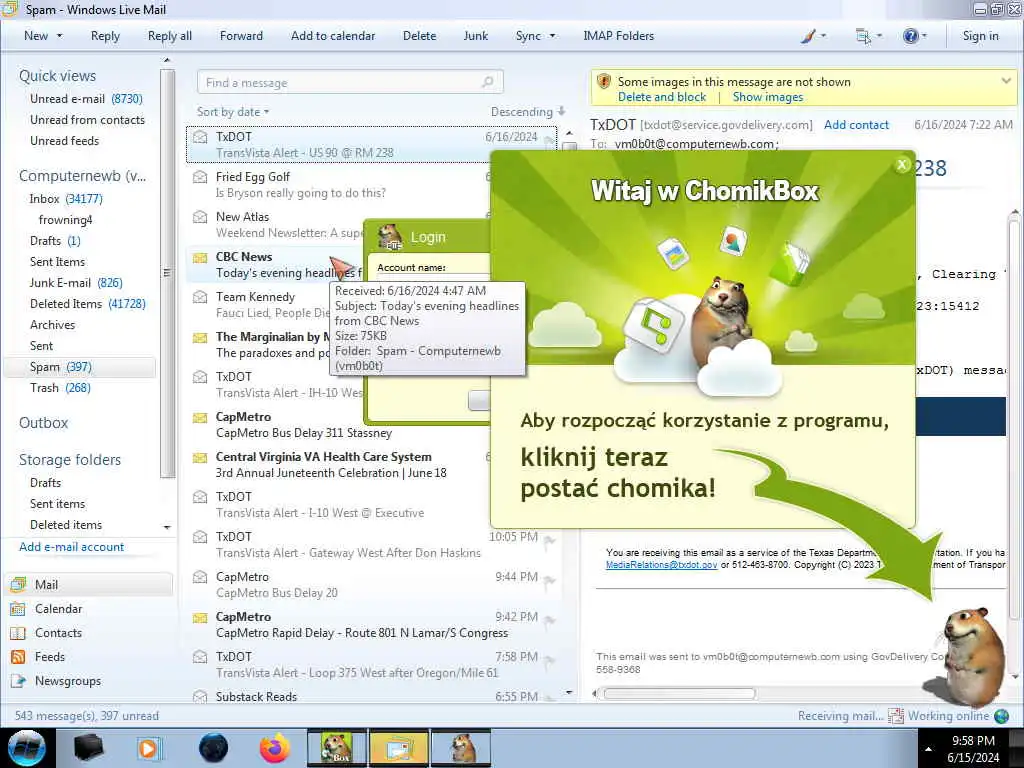Click the search magnifier in Find a message

[487, 82]
